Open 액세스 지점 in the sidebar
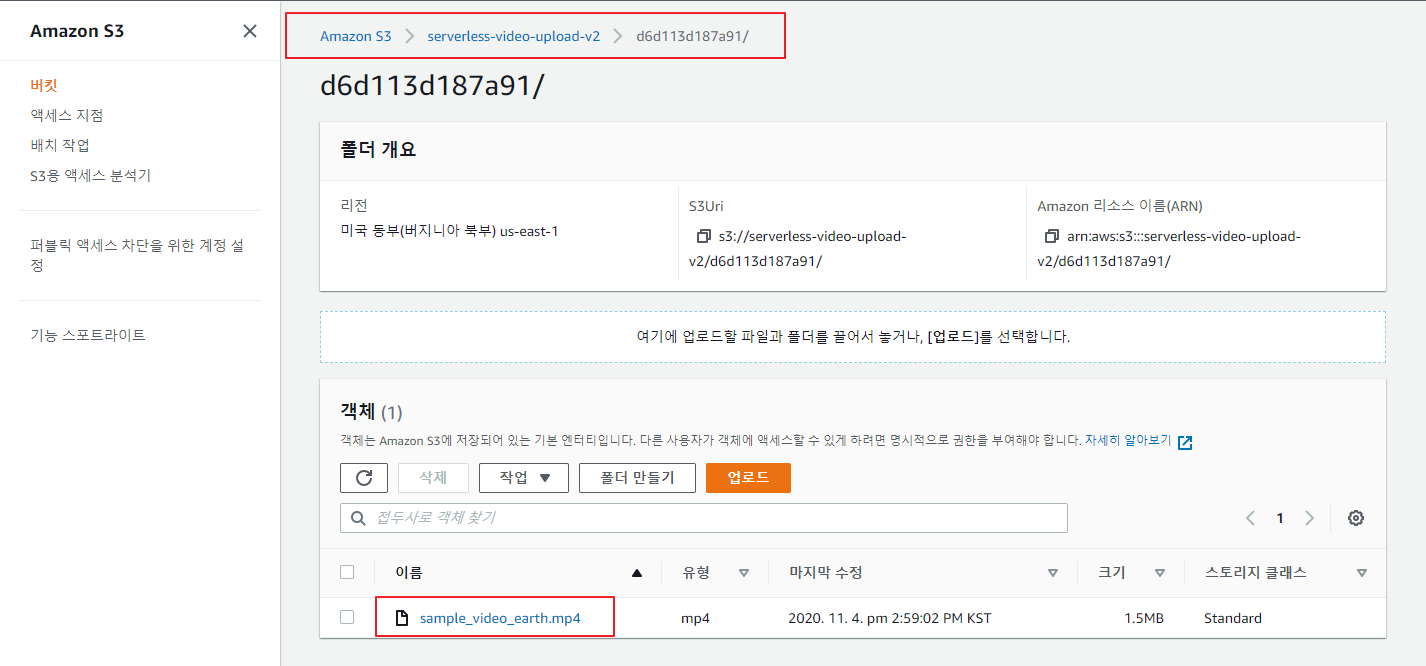1426x666 pixels. click(x=67, y=116)
